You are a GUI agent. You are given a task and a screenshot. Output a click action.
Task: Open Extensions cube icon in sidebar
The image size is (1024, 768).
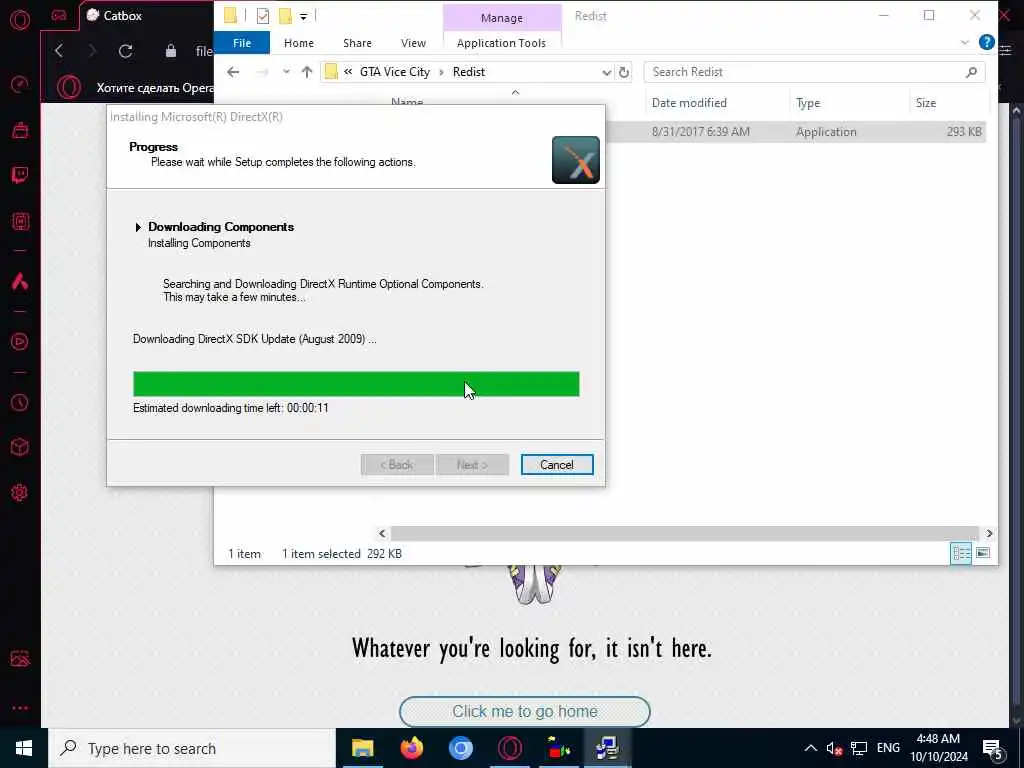20,447
